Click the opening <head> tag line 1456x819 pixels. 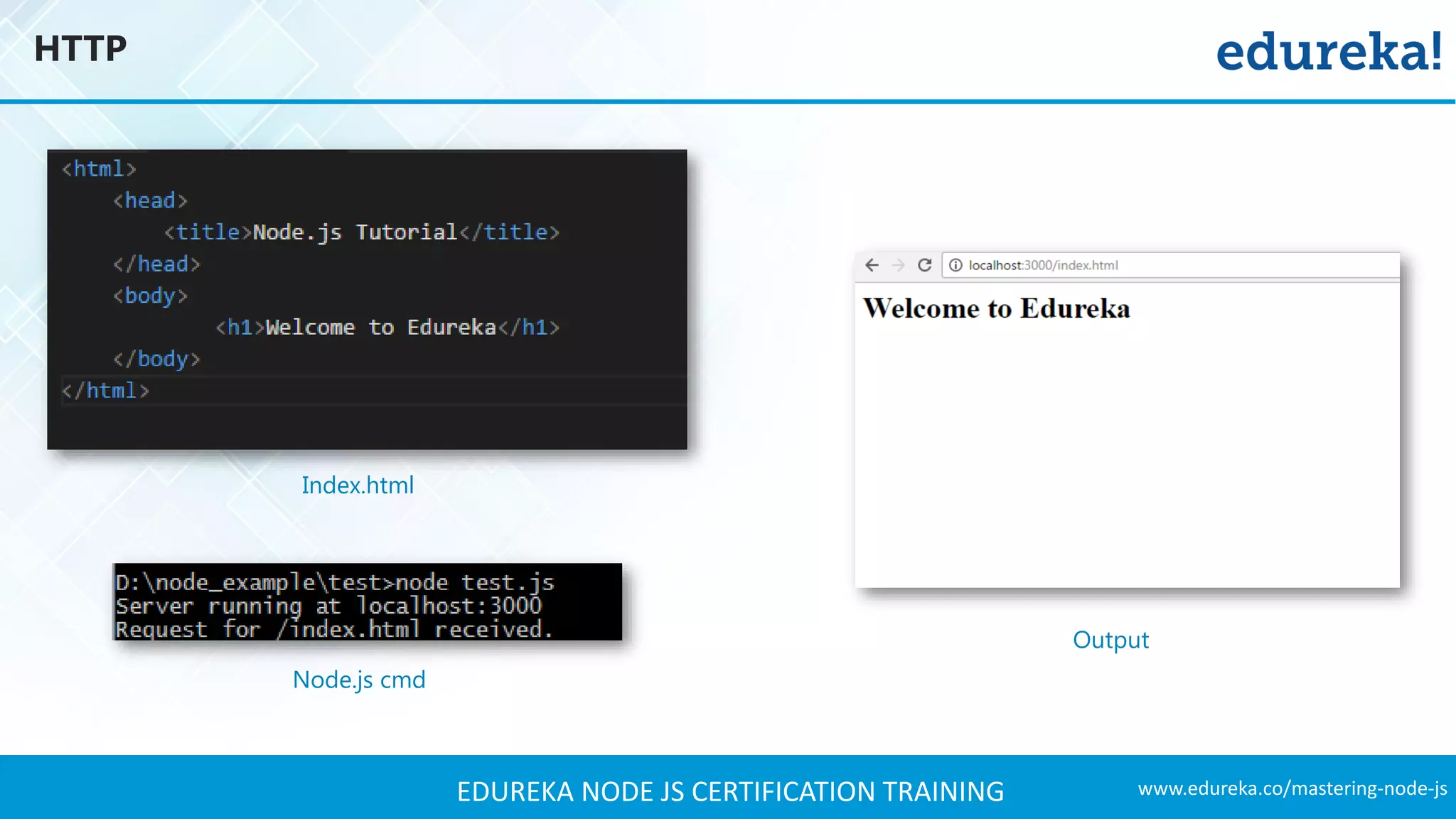pos(150,200)
